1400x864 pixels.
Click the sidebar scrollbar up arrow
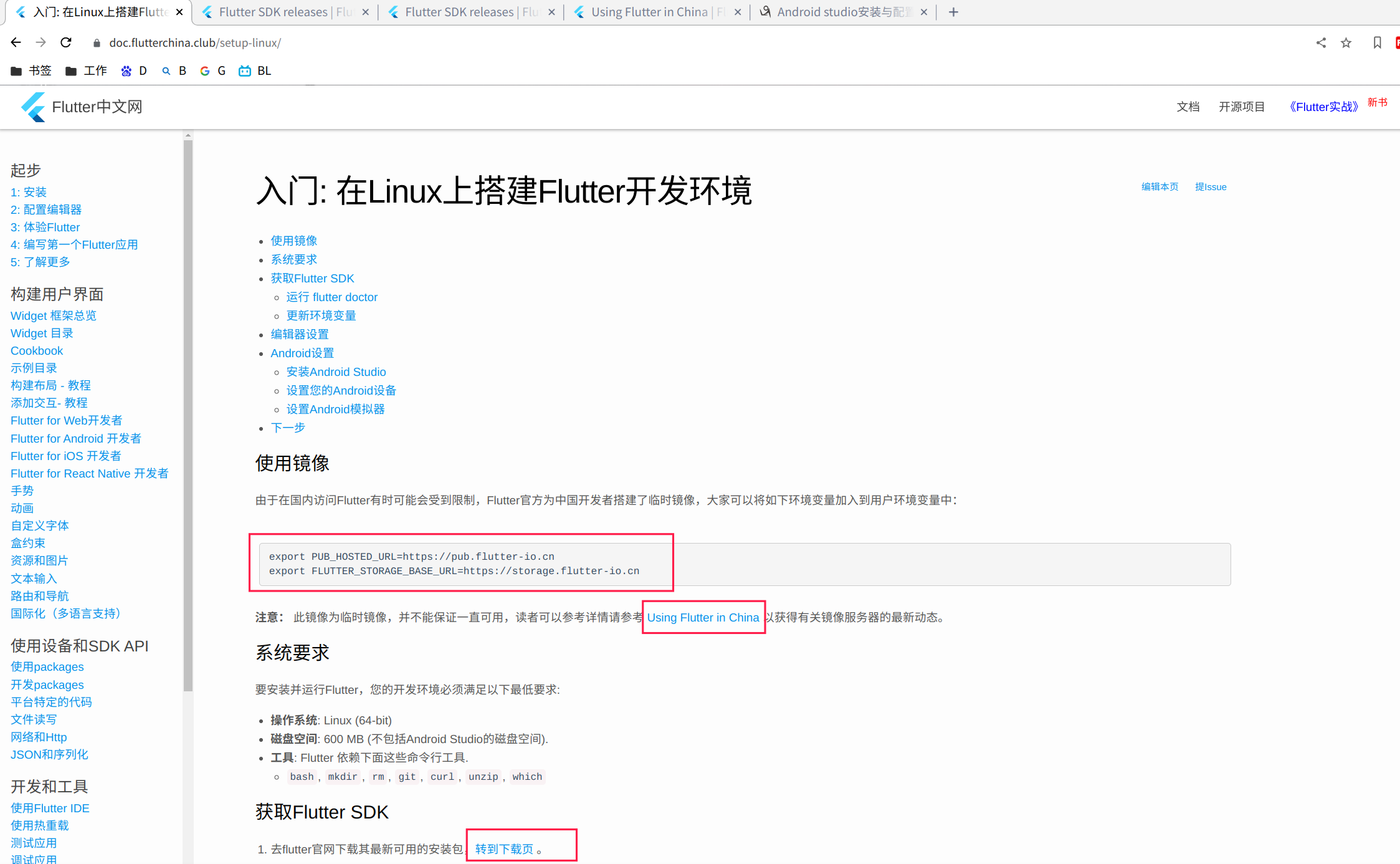[x=188, y=135]
